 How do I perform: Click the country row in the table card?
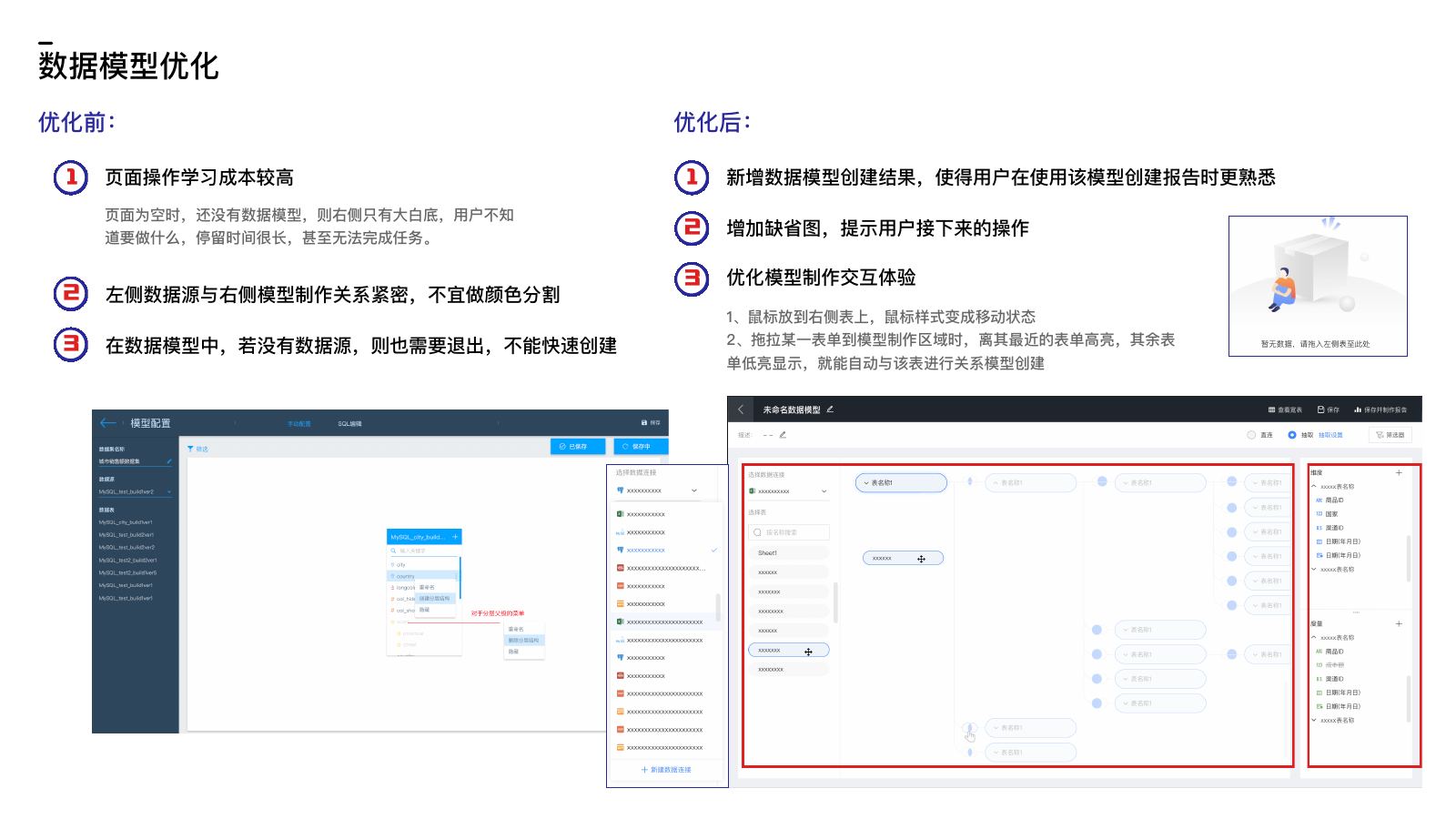click(x=423, y=576)
